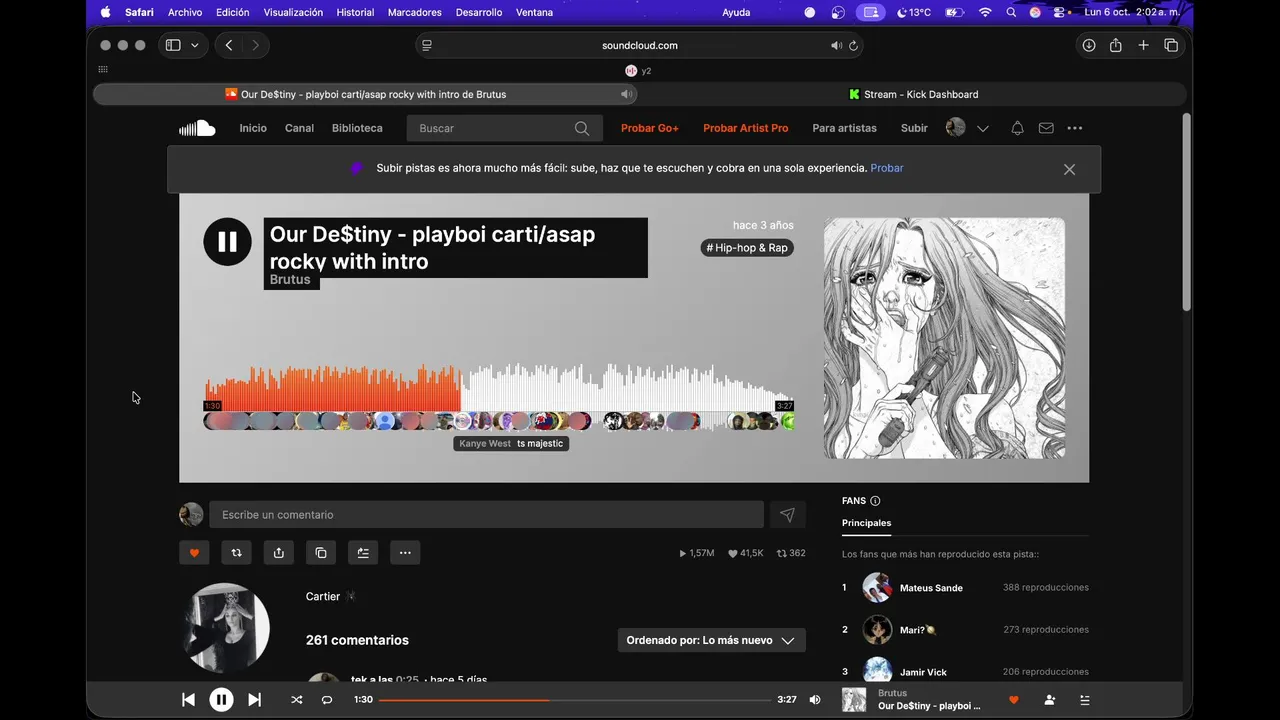1280x720 pixels.
Task: Open Safari downloads button
Action: pos(1089,45)
